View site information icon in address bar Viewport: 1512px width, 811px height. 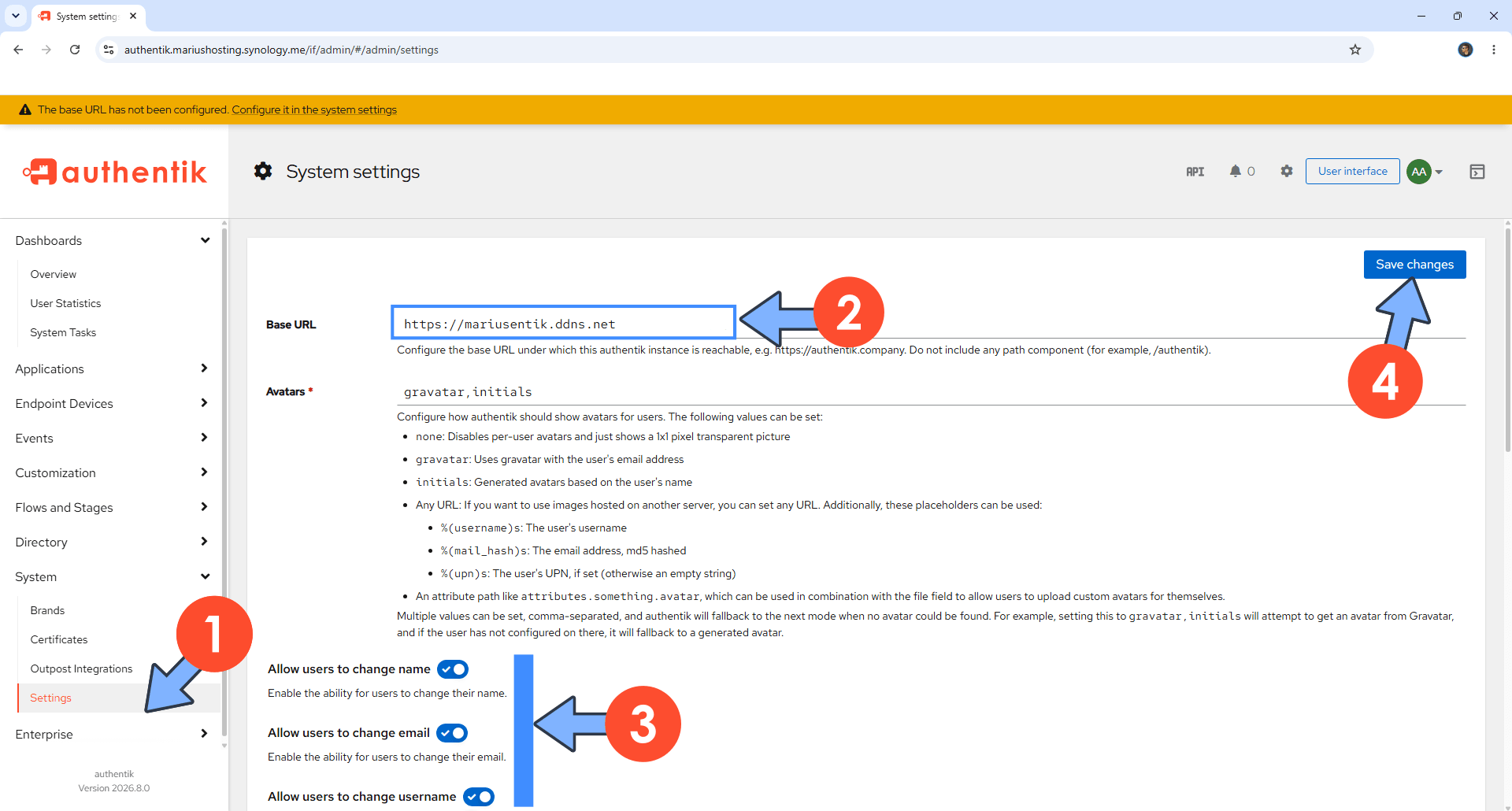click(x=109, y=50)
